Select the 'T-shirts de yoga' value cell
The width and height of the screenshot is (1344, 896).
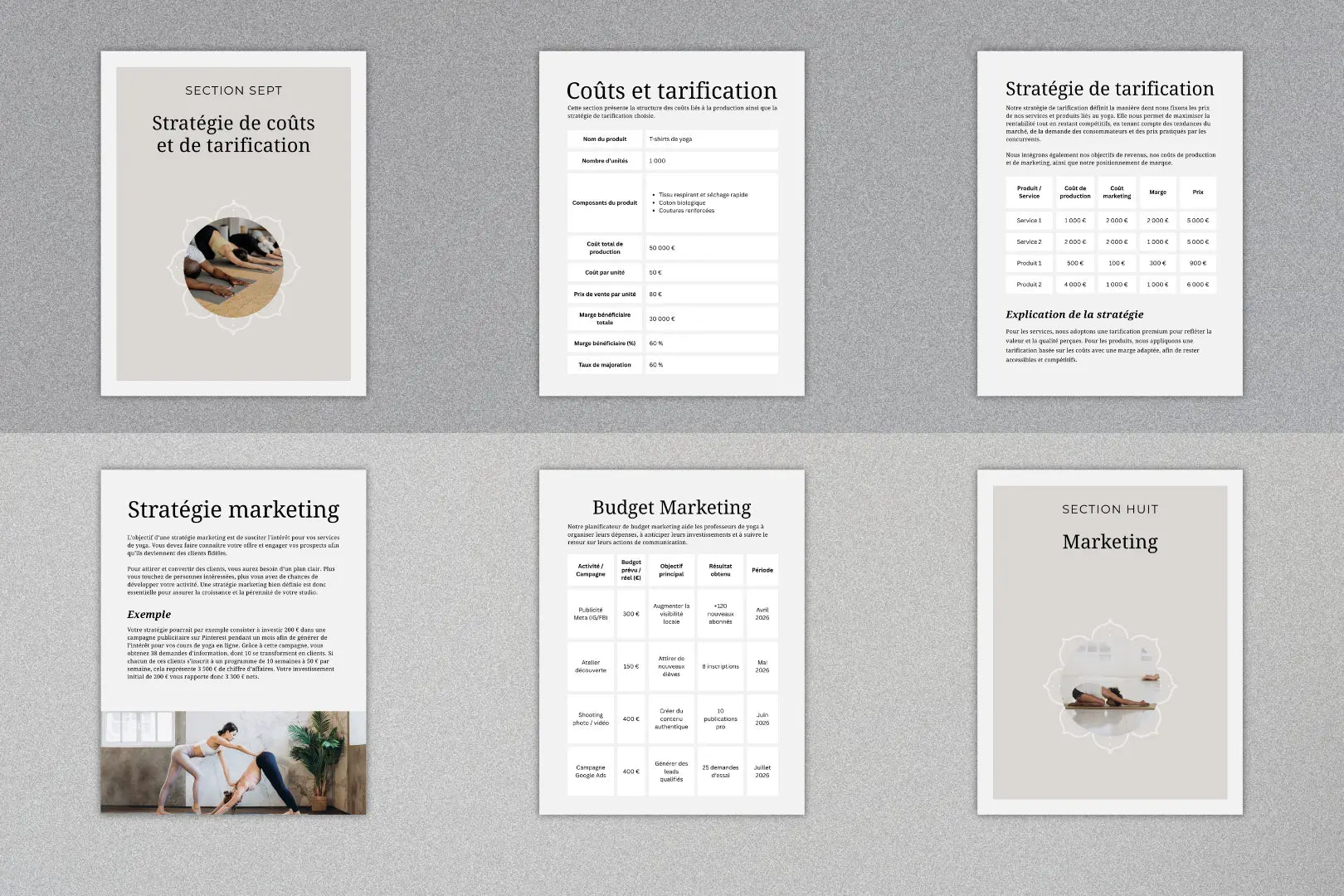point(712,139)
